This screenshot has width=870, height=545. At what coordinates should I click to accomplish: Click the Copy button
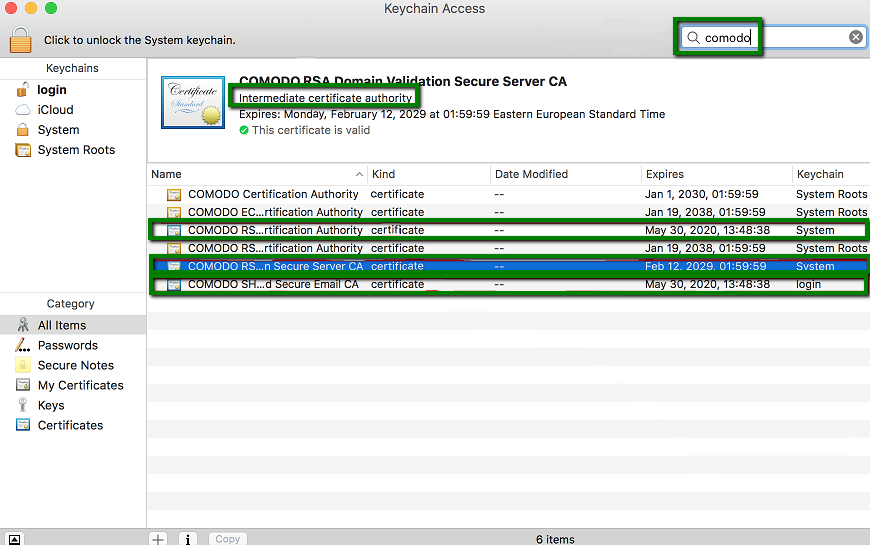coord(227,539)
